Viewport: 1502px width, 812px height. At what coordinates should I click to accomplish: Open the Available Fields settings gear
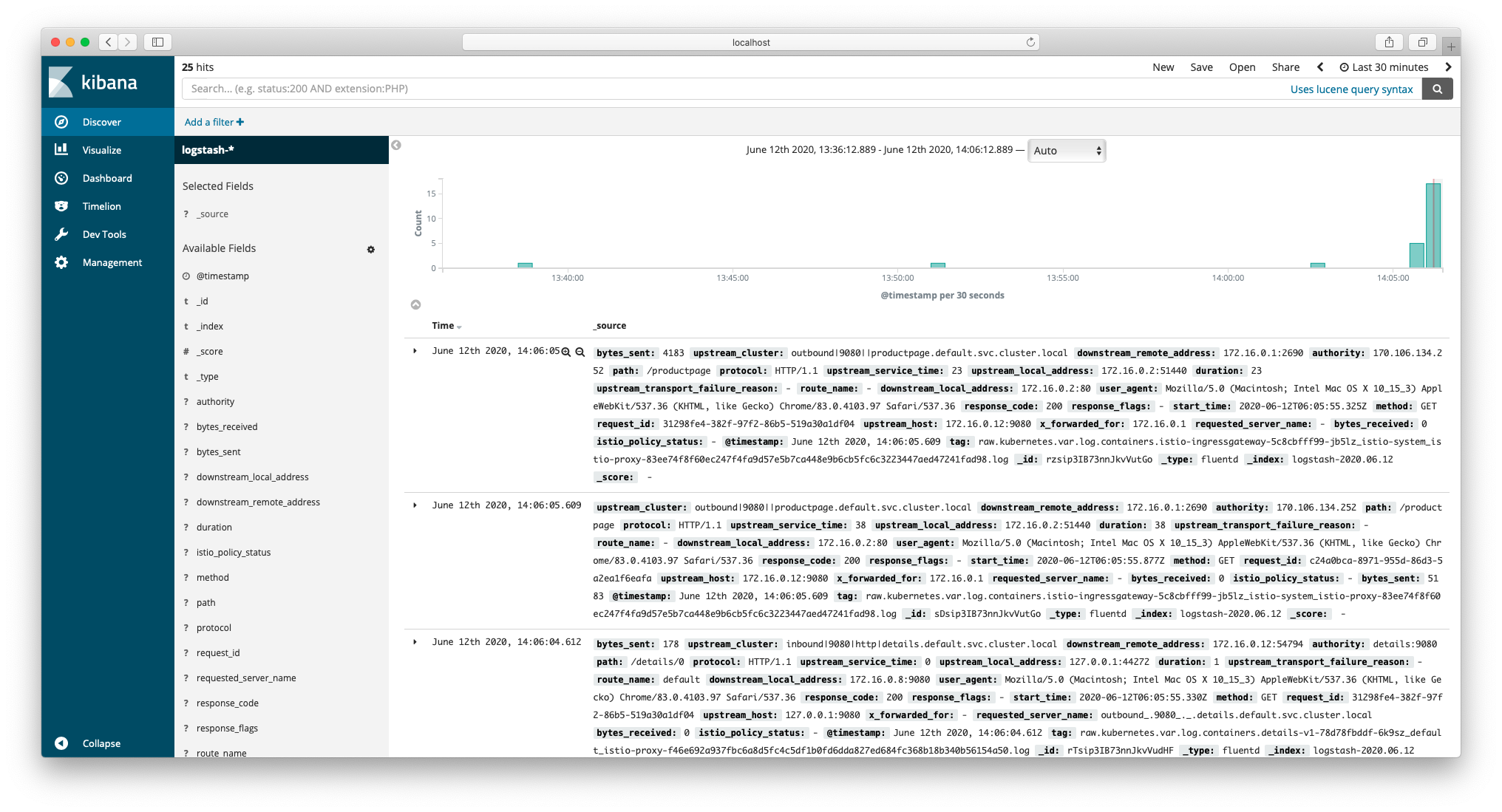371,250
